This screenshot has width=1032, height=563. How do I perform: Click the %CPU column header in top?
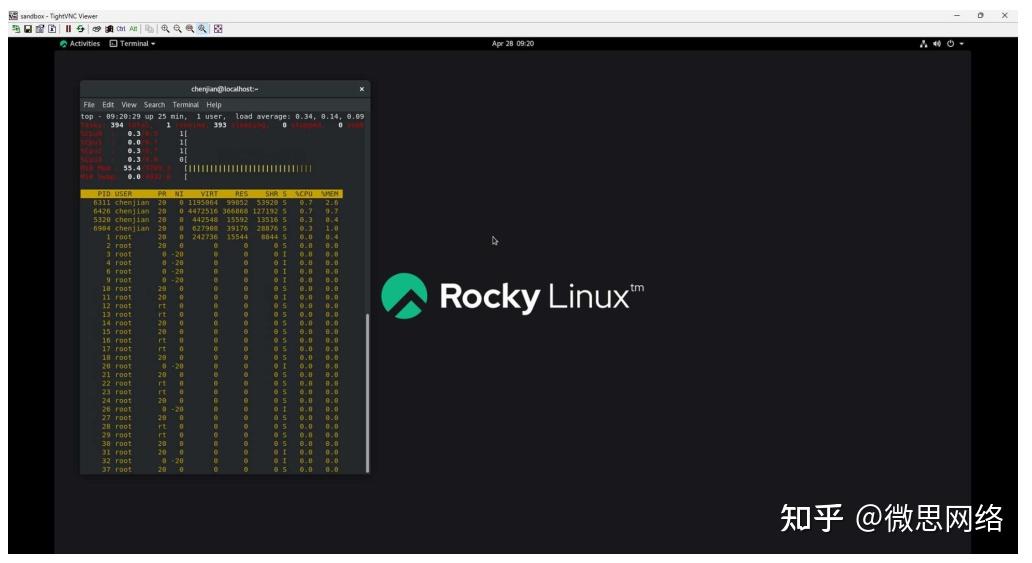304,194
